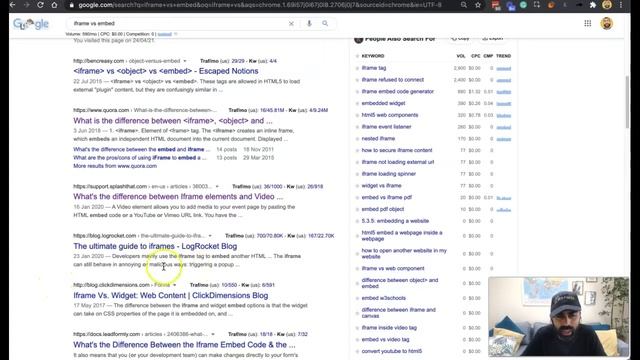The width and height of the screenshot is (640, 360).
Task: Open keyword 'iframe loading spinner'
Action: [x=389, y=174]
